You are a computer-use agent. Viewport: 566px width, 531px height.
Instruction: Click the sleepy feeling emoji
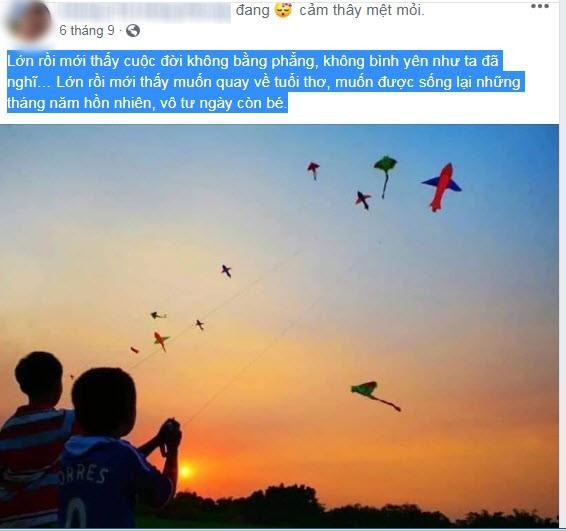click(x=283, y=10)
